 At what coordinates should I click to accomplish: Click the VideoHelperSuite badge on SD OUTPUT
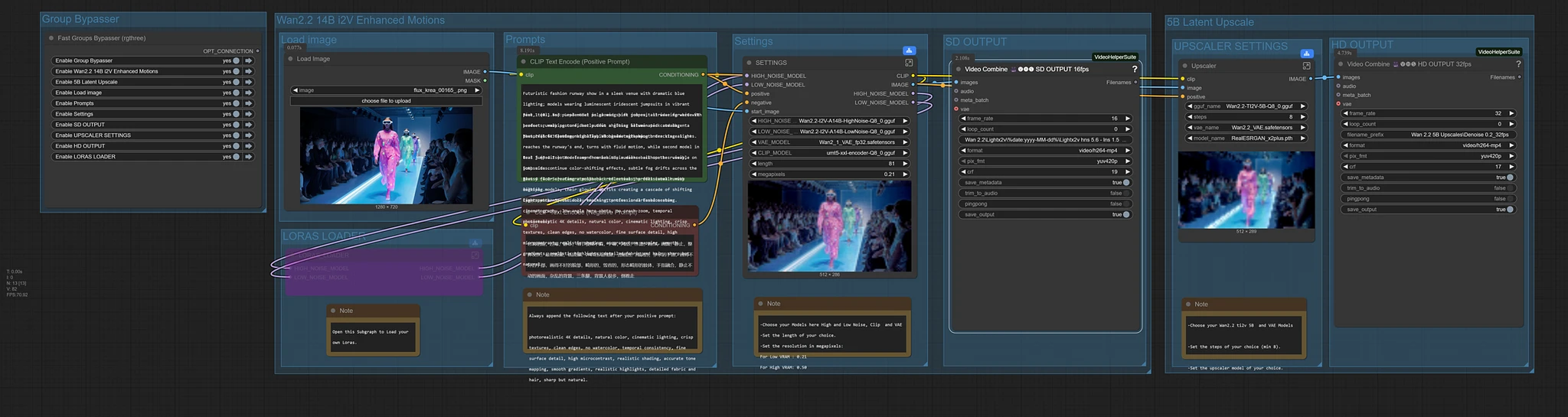[x=1115, y=57]
